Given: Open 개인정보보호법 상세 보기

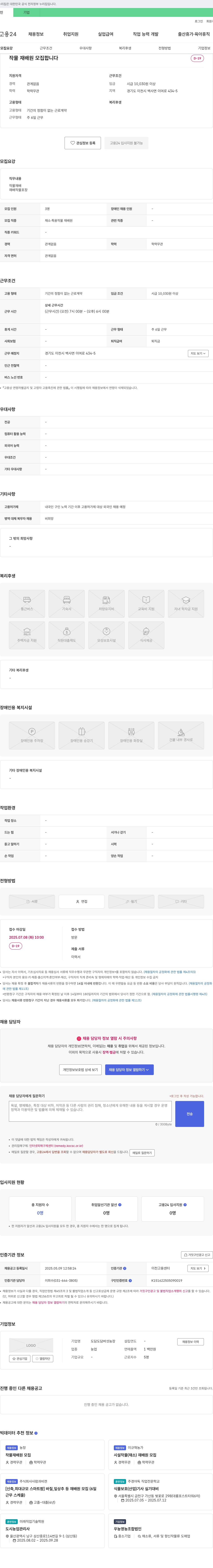Looking at the screenshot, I should (x=80, y=1070).
